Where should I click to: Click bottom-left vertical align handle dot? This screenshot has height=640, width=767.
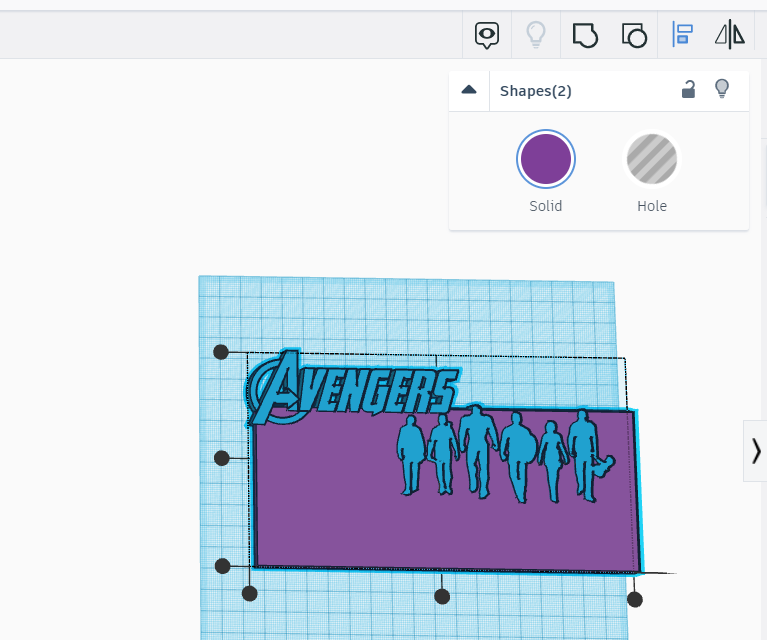(x=223, y=566)
